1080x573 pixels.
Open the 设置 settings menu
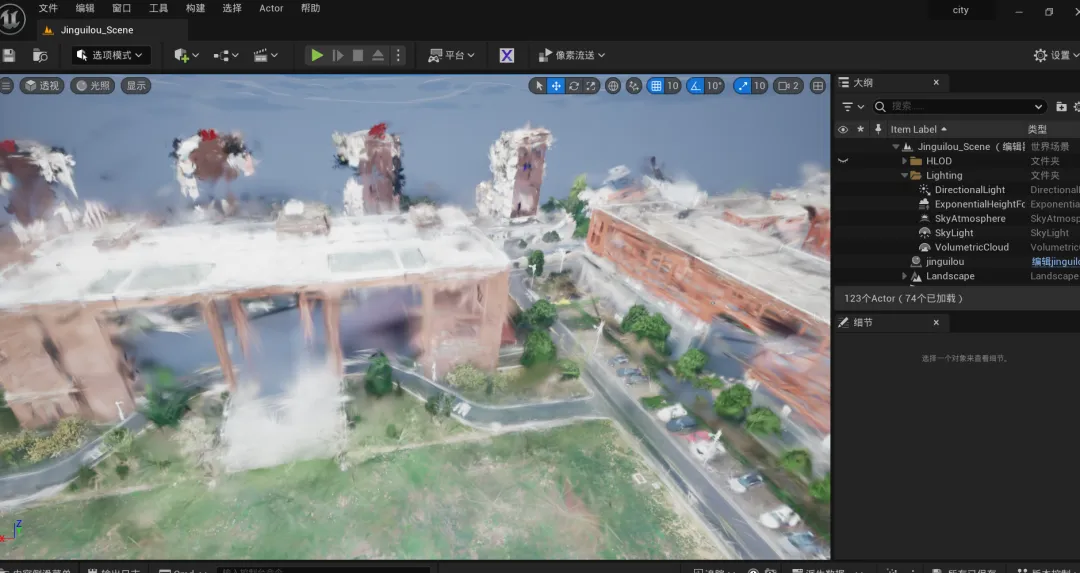coord(1056,55)
